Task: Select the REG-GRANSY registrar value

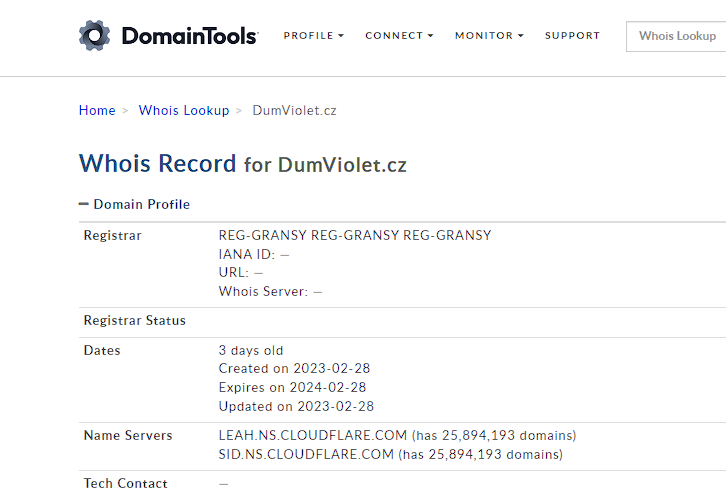Action: pyautogui.click(x=355, y=235)
